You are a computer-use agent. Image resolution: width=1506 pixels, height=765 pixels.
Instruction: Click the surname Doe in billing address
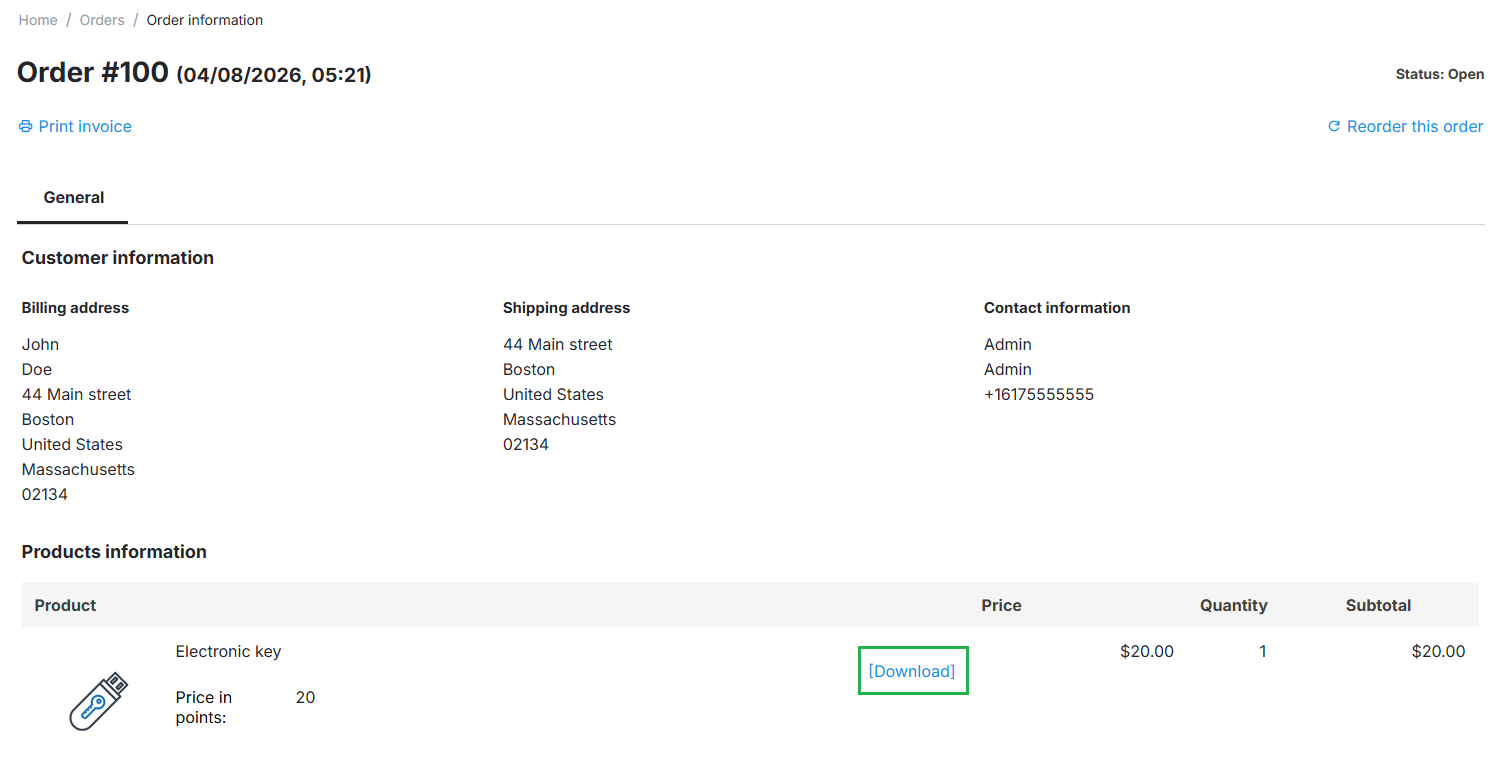37,369
